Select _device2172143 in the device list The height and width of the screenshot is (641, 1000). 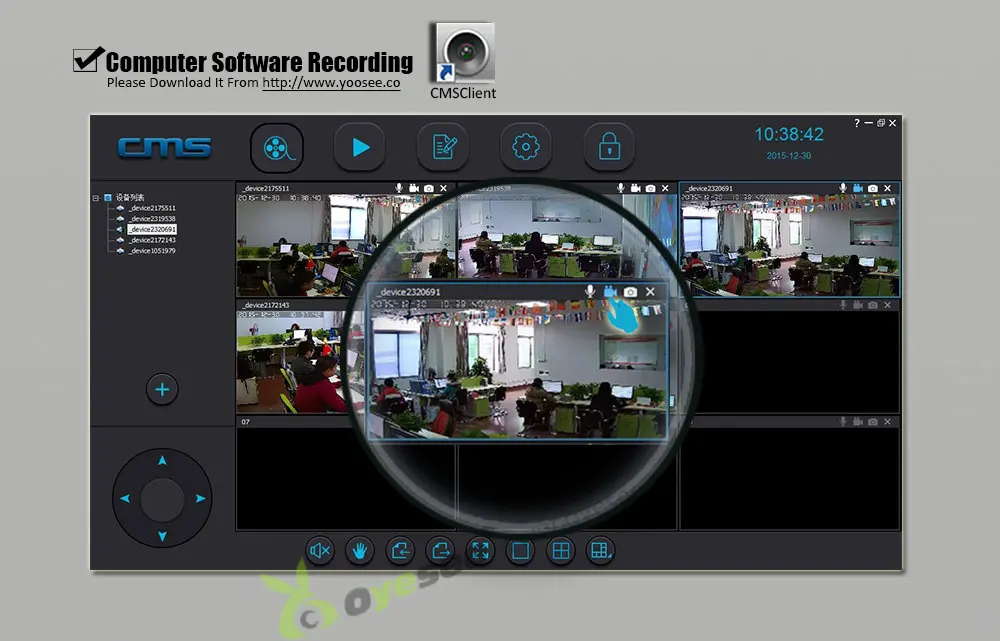(152, 240)
